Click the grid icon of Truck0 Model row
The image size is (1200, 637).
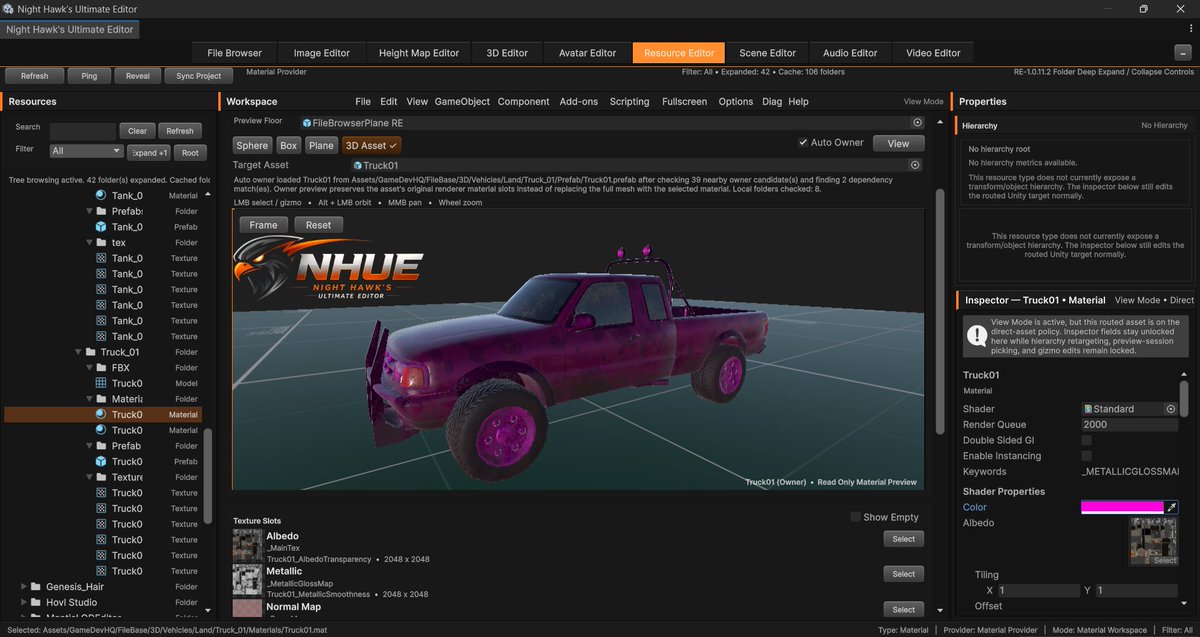point(101,383)
